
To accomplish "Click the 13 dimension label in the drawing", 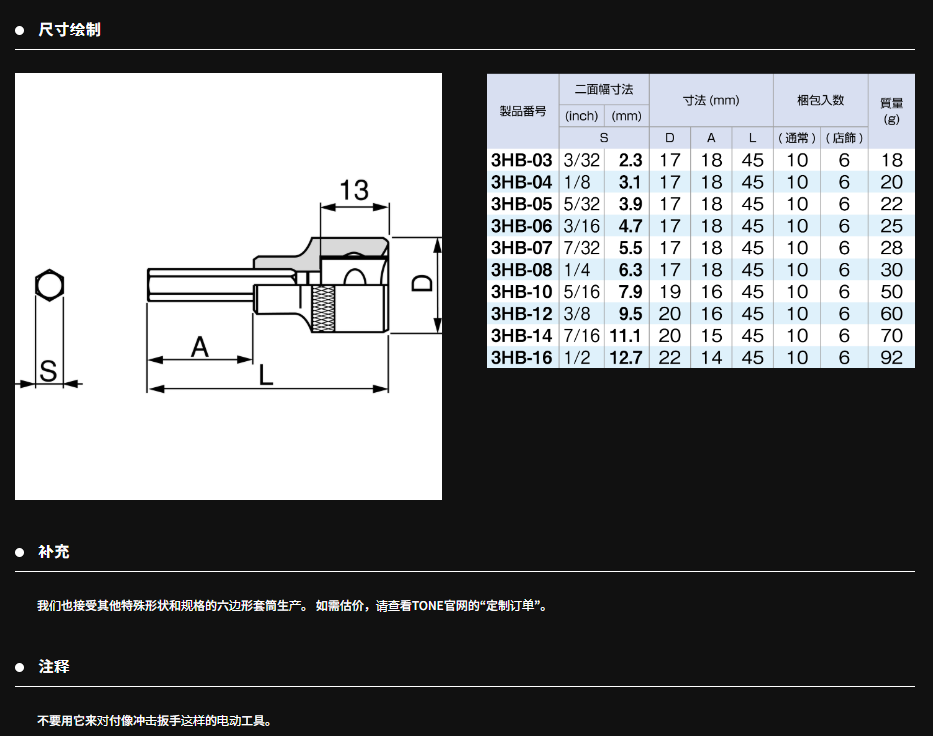I will [353, 189].
